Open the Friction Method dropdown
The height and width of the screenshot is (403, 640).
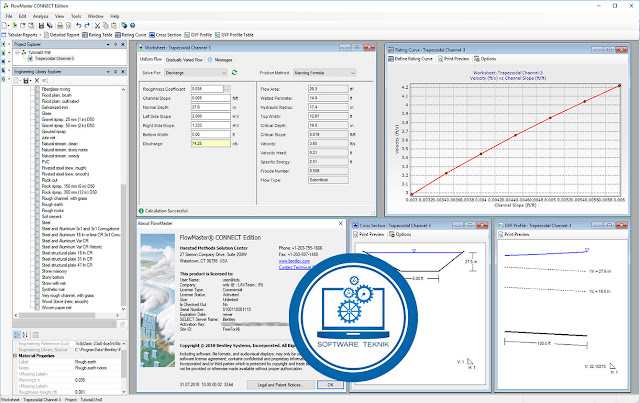(x=325, y=73)
